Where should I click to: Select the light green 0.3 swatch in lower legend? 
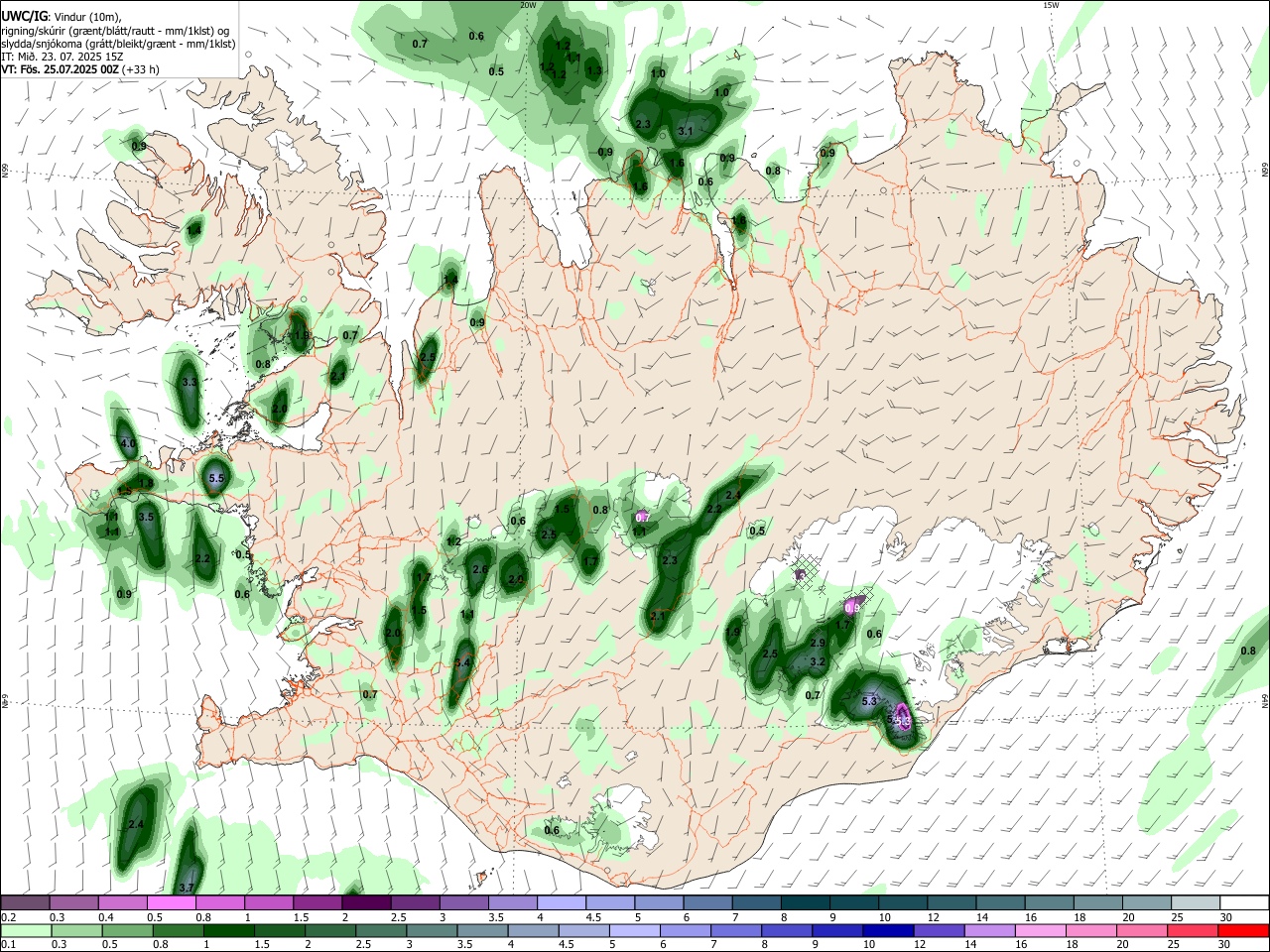(76, 930)
